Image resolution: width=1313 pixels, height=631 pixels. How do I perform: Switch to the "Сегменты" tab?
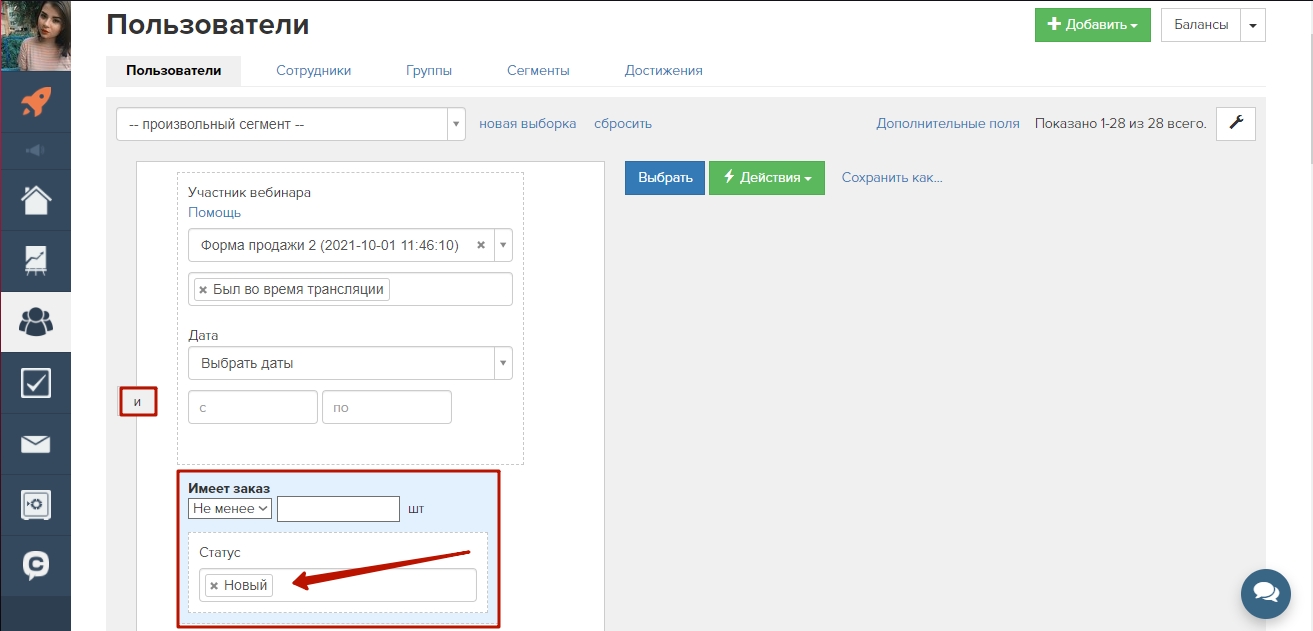pos(538,71)
